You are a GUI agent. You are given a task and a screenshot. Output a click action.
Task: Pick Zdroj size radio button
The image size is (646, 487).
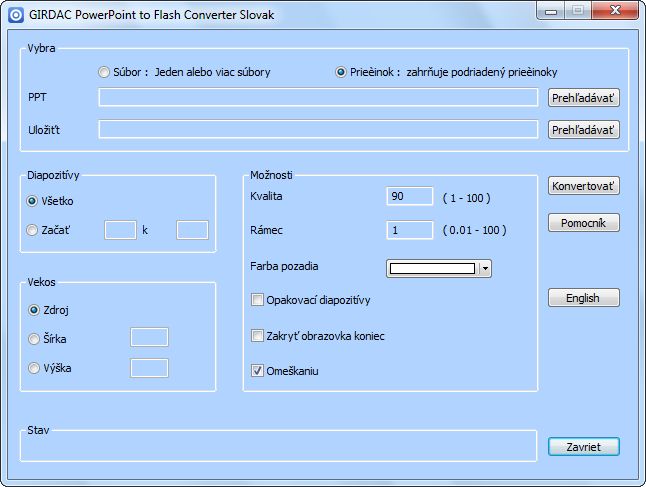click(34, 310)
